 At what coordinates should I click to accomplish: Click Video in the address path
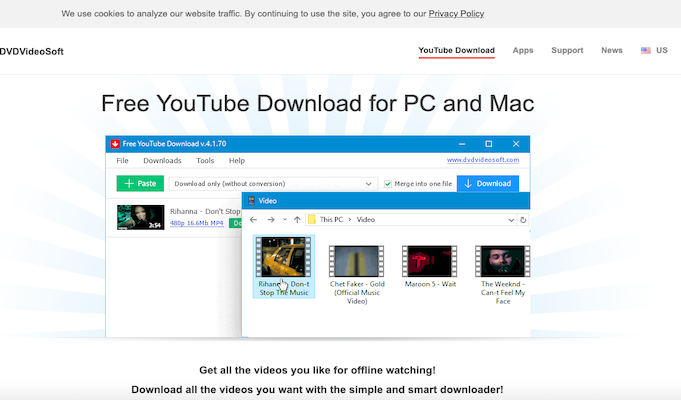pos(366,220)
